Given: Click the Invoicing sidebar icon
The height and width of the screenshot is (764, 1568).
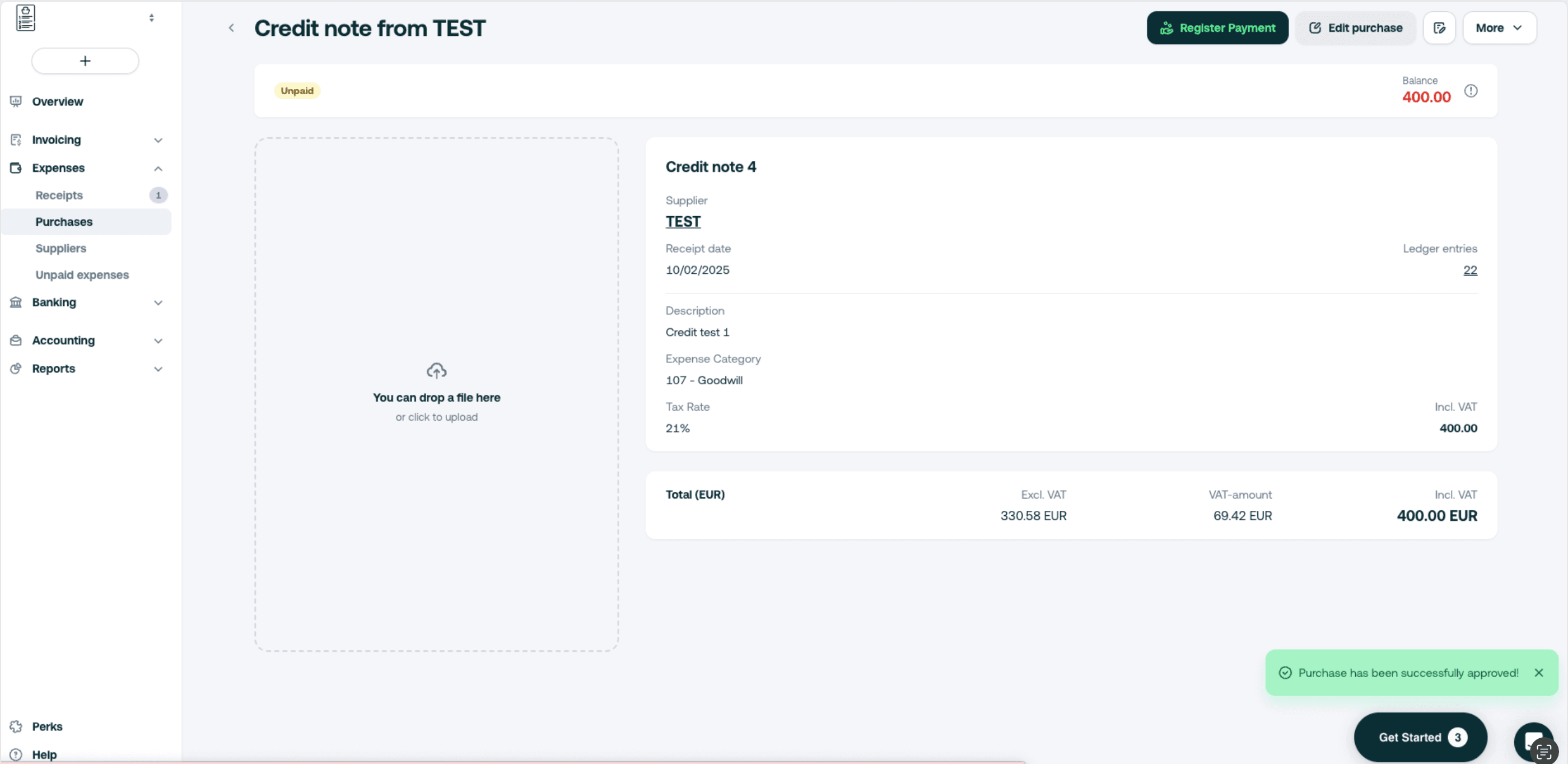Looking at the screenshot, I should pyautogui.click(x=16, y=139).
